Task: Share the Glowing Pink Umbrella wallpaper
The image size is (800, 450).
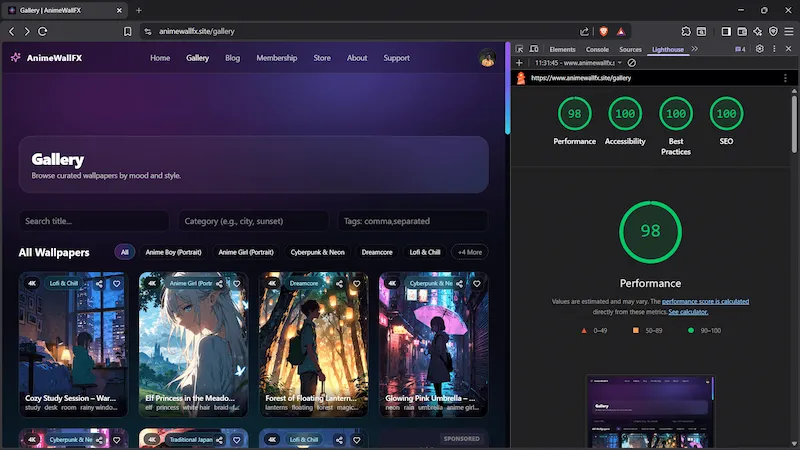Action: tap(459, 284)
